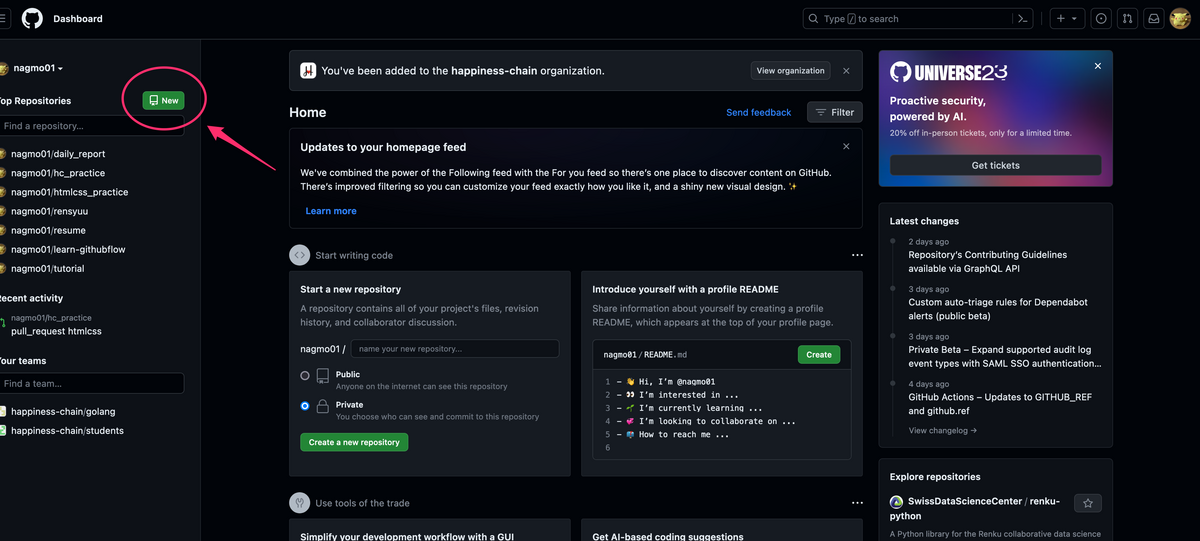Click the Get tickets button

[995, 165]
